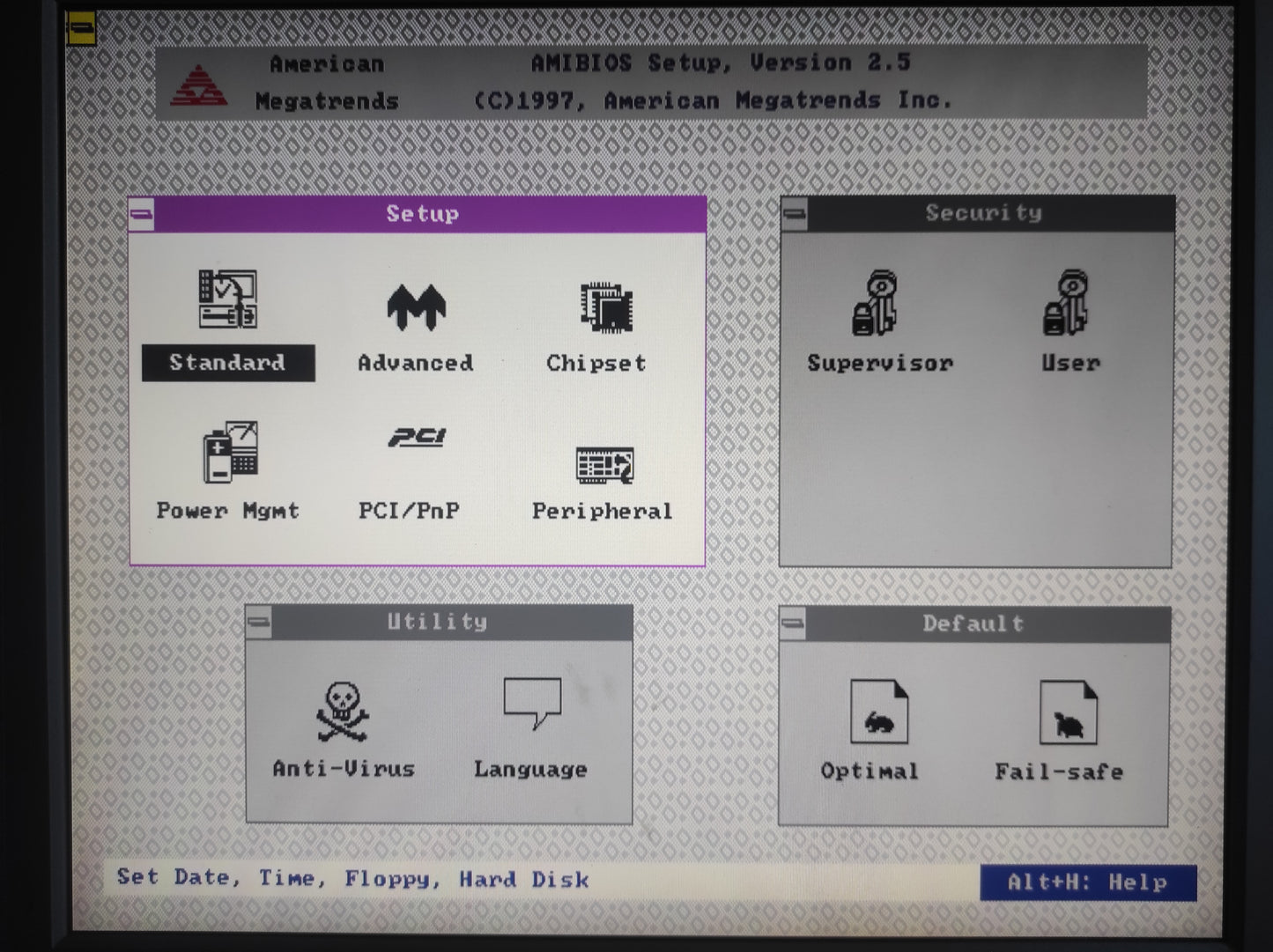Click the Alt+H: Help button
Screen dimensions: 1273x952
[x=1087, y=882]
